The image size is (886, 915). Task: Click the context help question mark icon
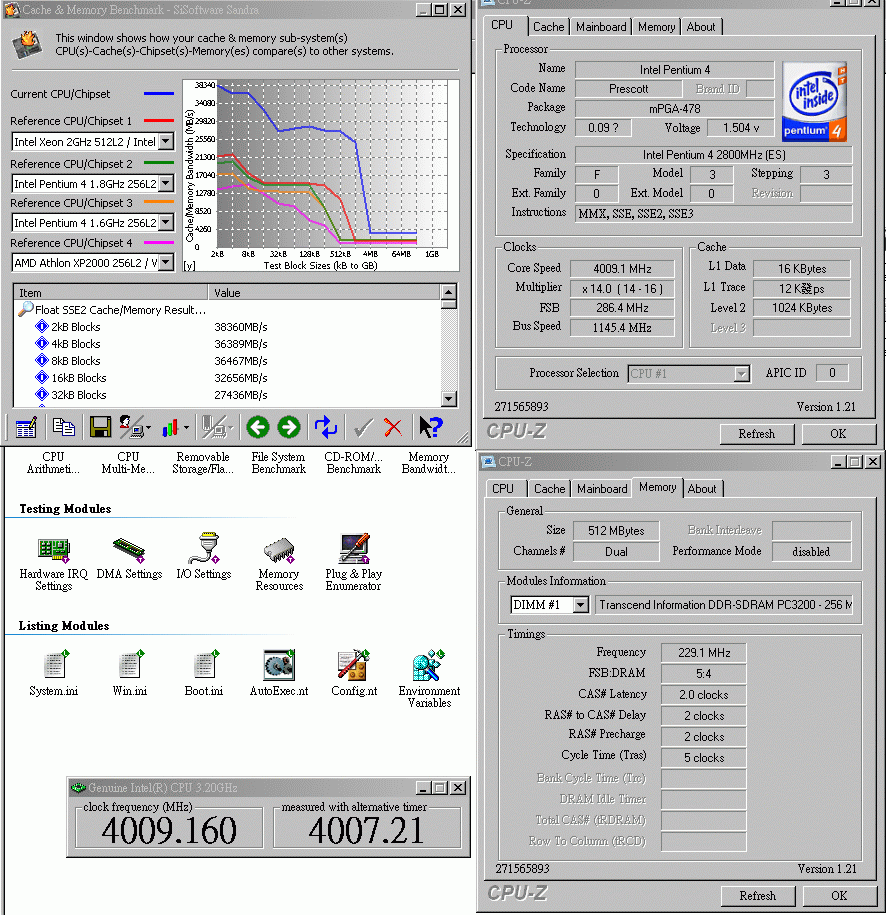pyautogui.click(x=431, y=428)
